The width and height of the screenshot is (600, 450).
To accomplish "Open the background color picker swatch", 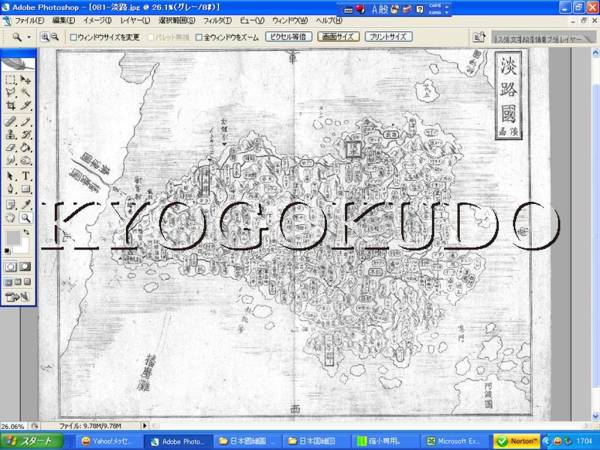I will (23, 248).
